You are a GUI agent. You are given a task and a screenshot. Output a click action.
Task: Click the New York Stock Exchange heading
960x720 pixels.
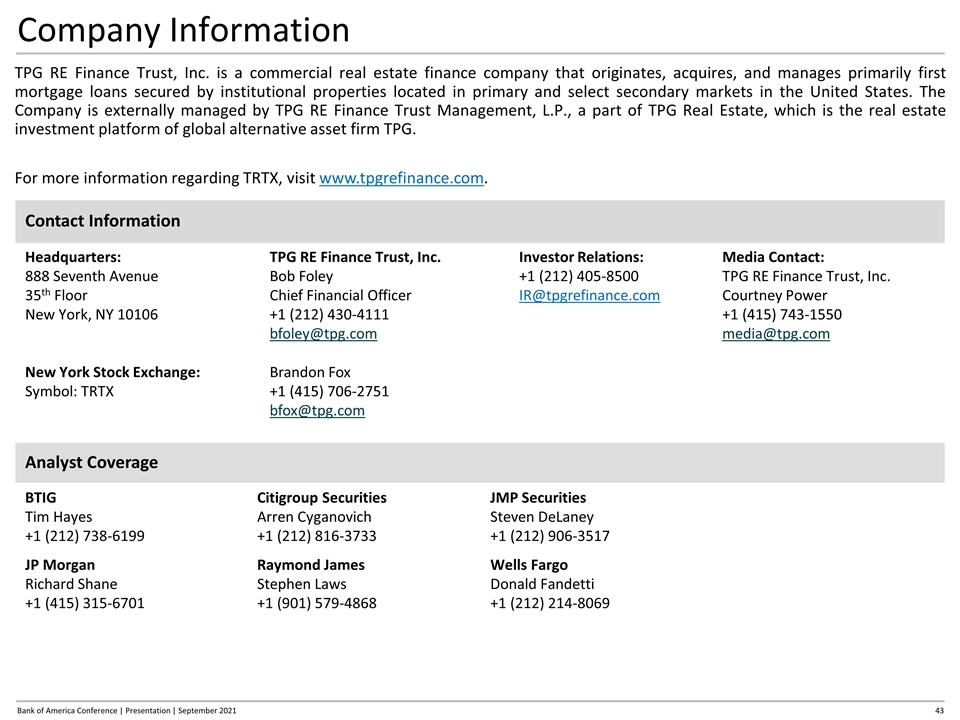click(x=112, y=373)
